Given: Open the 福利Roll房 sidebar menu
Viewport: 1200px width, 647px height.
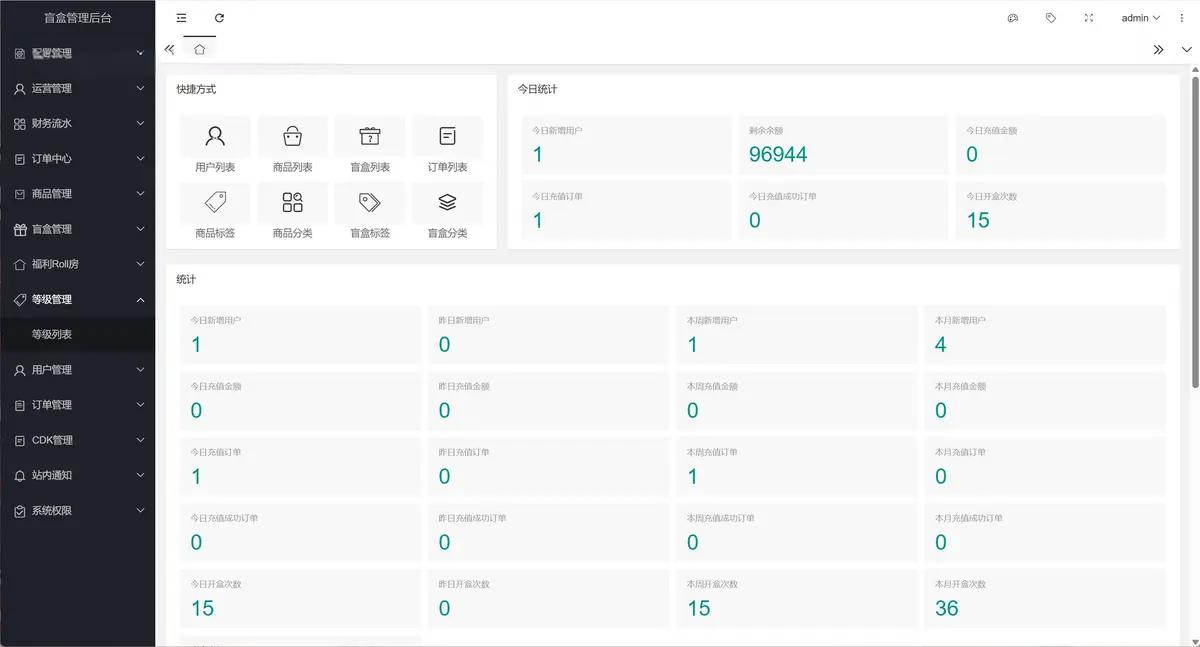Looking at the screenshot, I should pos(77,265).
